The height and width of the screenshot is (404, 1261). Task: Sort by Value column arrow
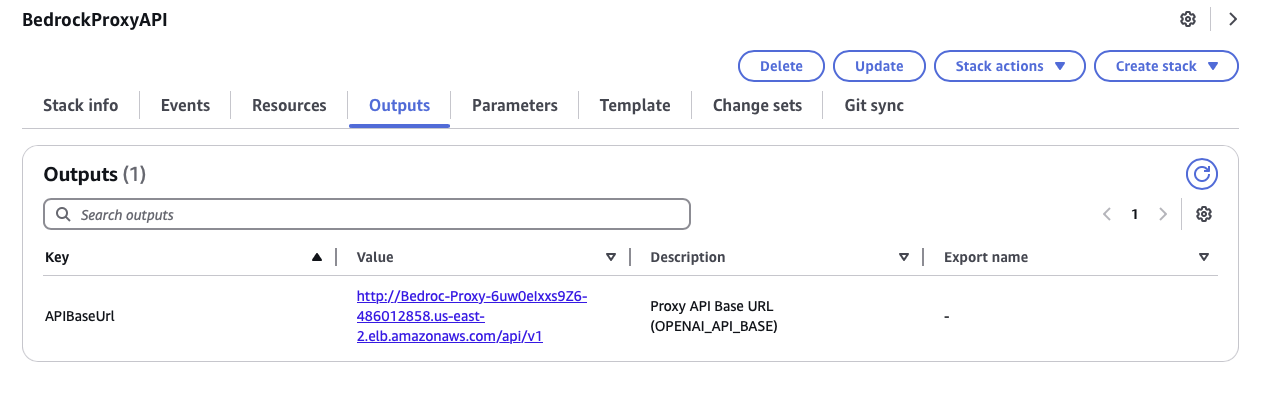point(611,257)
